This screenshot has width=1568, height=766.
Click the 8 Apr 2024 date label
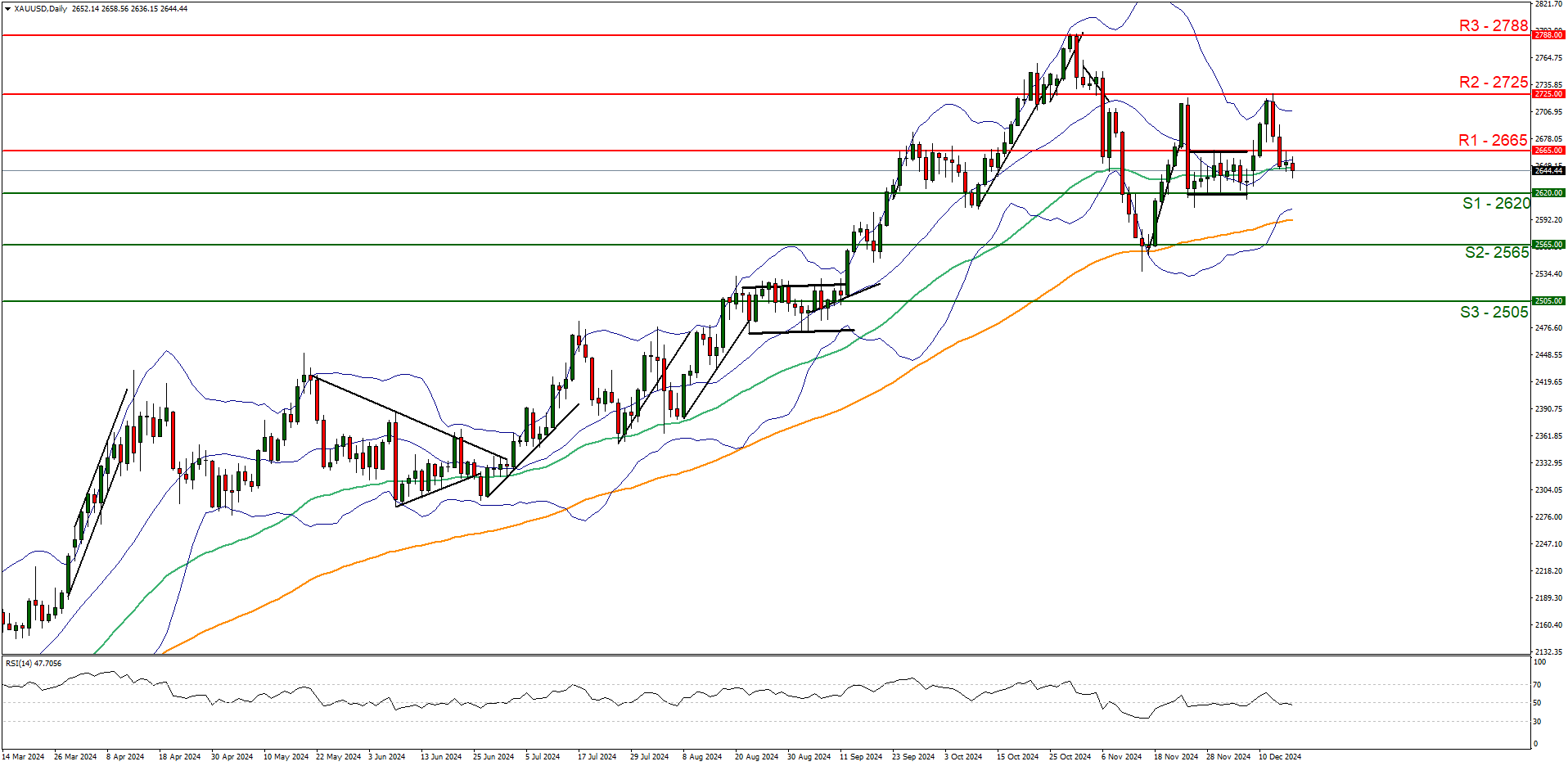click(125, 757)
